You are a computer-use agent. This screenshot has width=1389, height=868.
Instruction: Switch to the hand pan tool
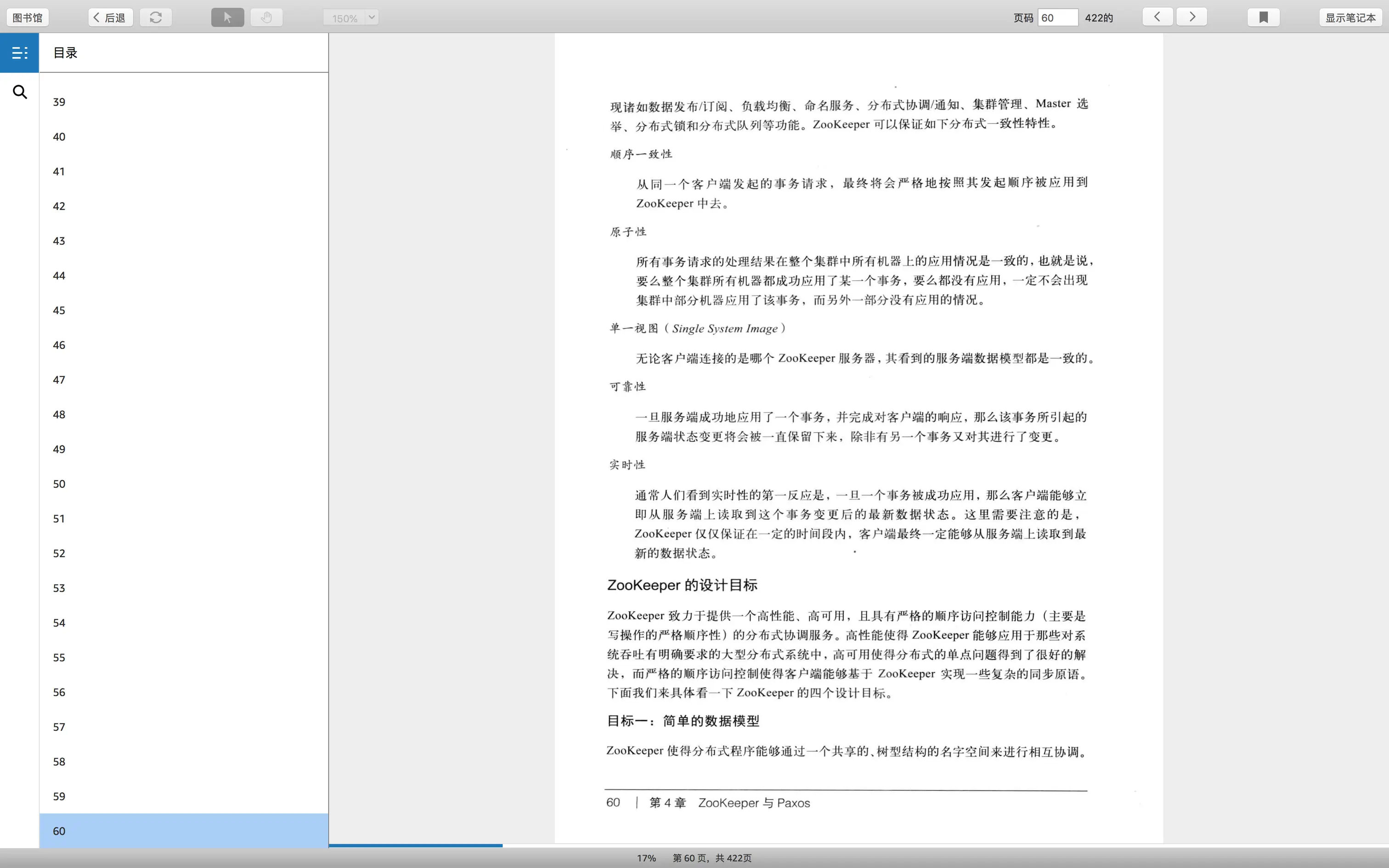coord(266,17)
